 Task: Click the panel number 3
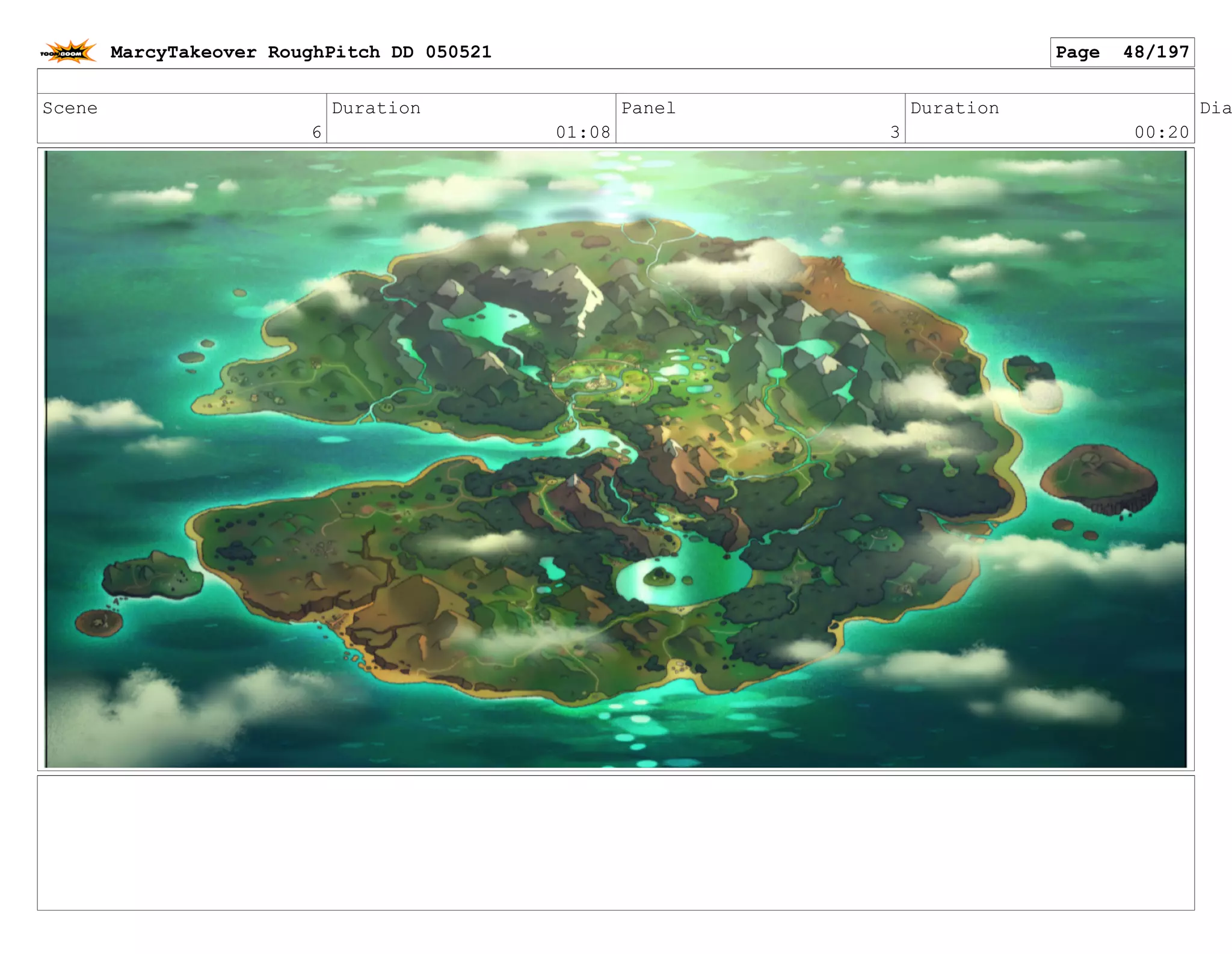[895, 132]
